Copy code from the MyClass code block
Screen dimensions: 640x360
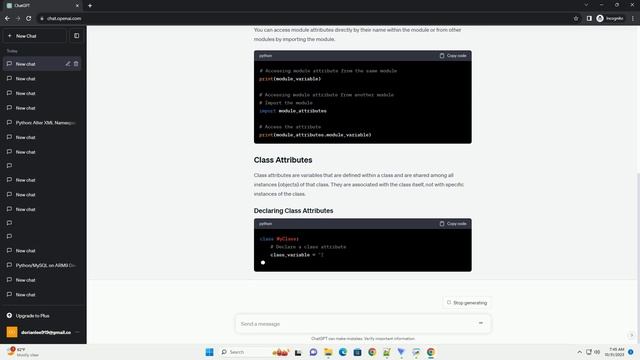click(453, 224)
